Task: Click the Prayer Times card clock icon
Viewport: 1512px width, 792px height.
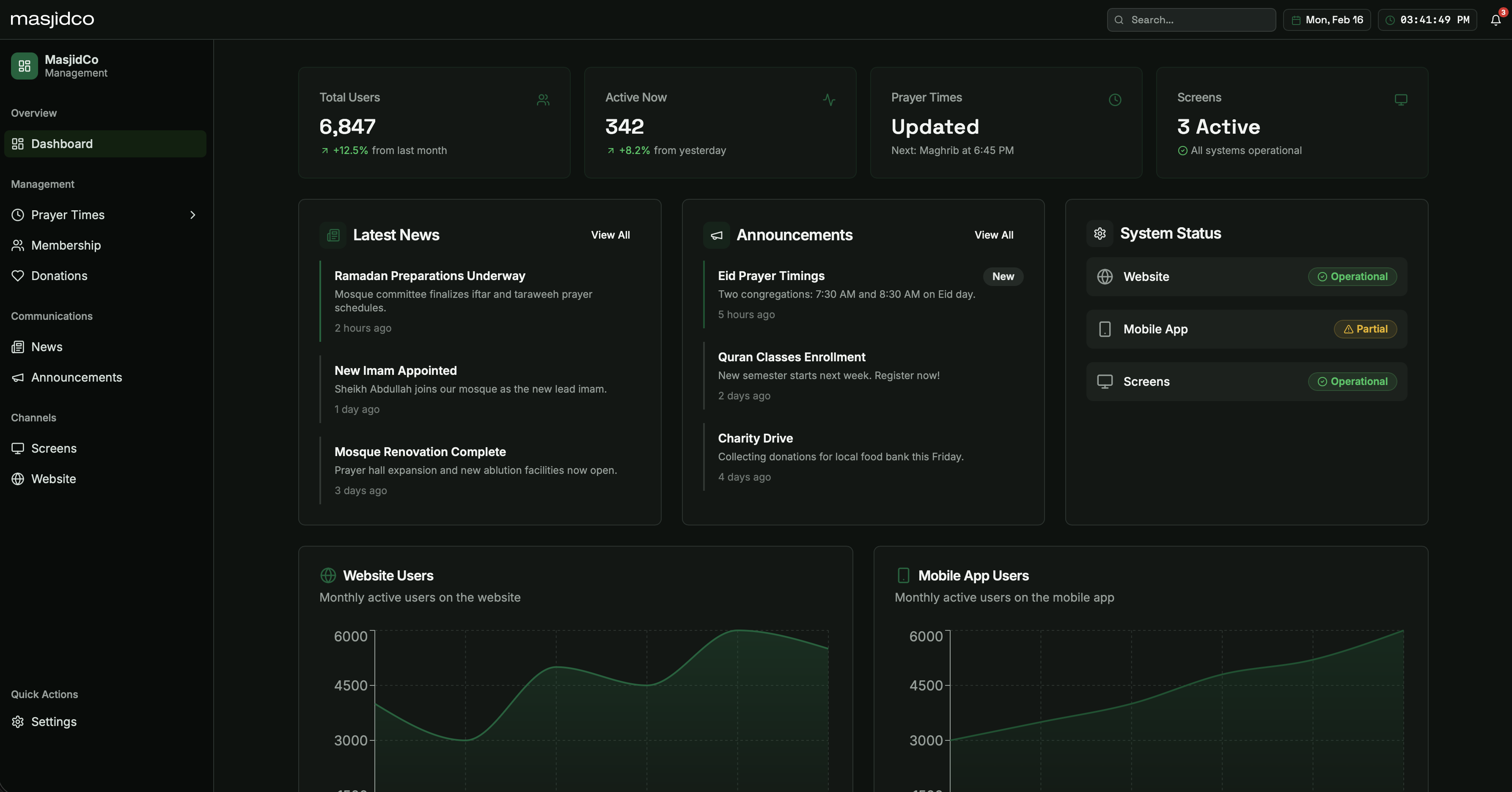Action: tap(1115, 100)
